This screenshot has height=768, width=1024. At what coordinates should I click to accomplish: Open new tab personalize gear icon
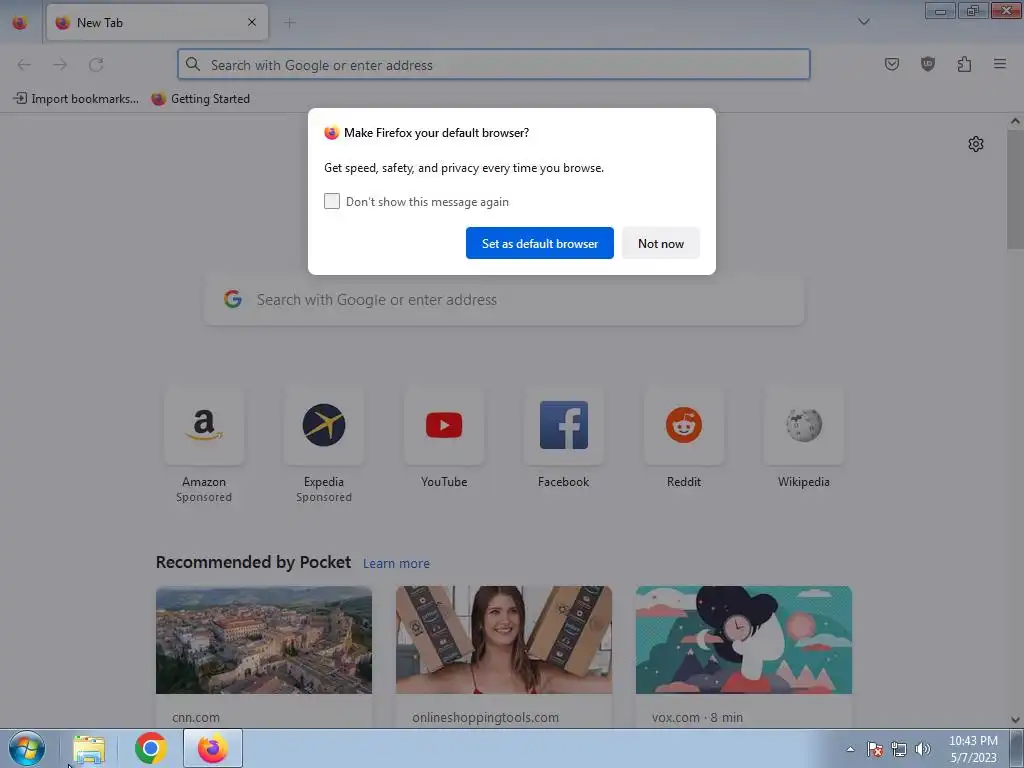pyautogui.click(x=976, y=144)
